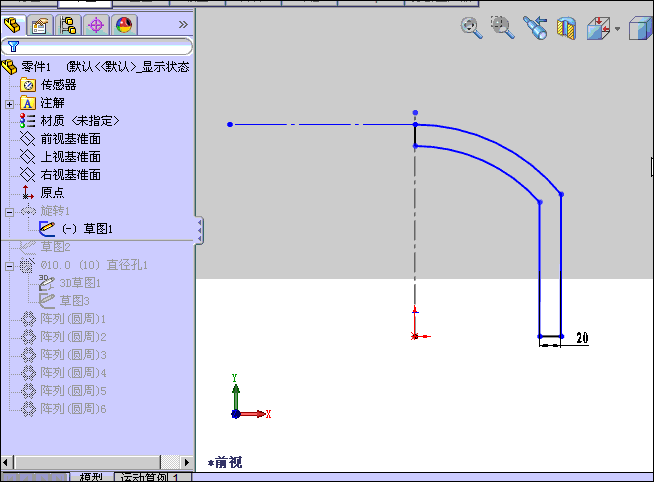This screenshot has height=482, width=654.
Task: Open the DisplayManager color ball tab
Action: 124,25
